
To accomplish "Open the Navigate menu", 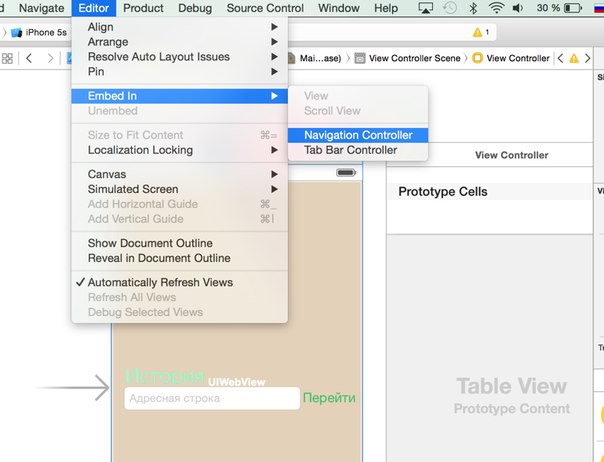I will [x=42, y=8].
